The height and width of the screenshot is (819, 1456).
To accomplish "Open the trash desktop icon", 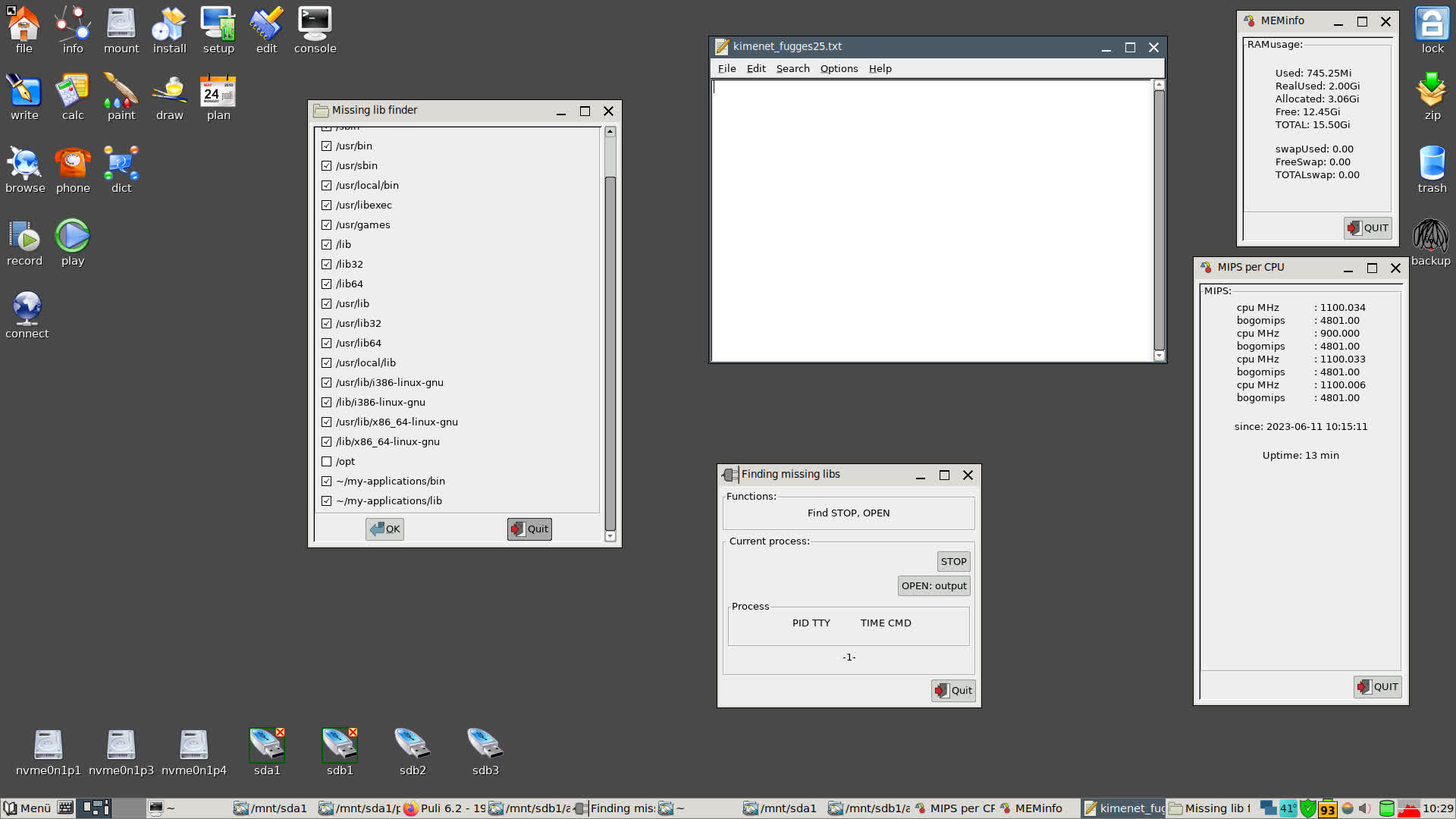I will pyautogui.click(x=1432, y=170).
